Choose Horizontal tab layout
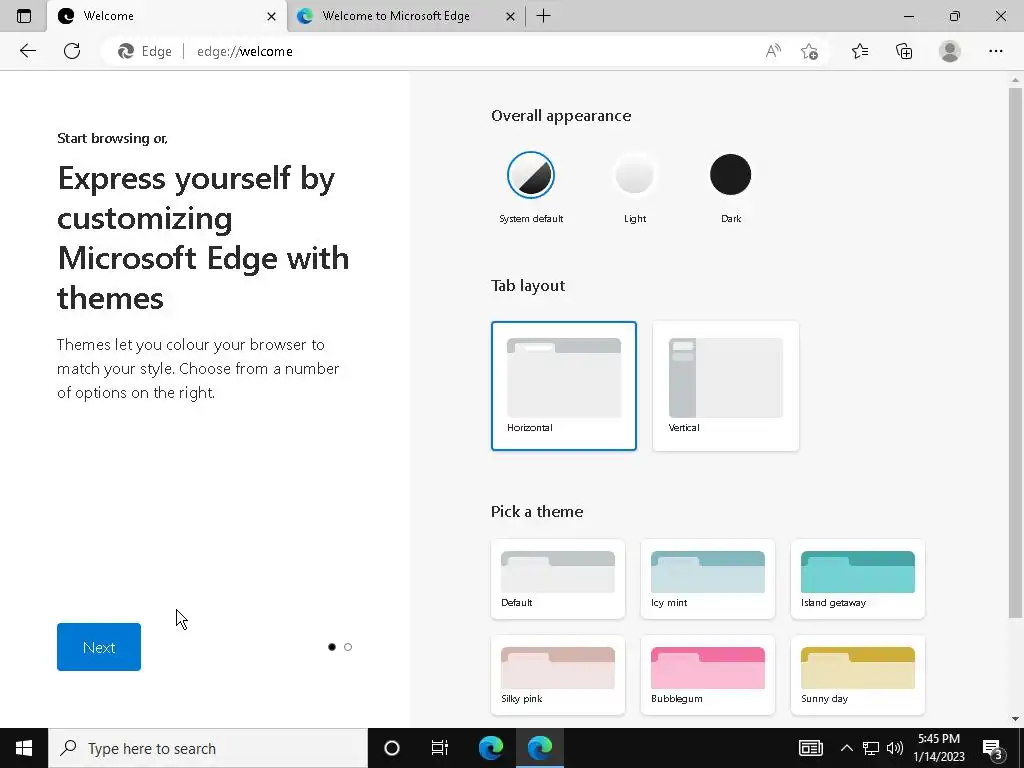The width and height of the screenshot is (1024, 768). [564, 385]
